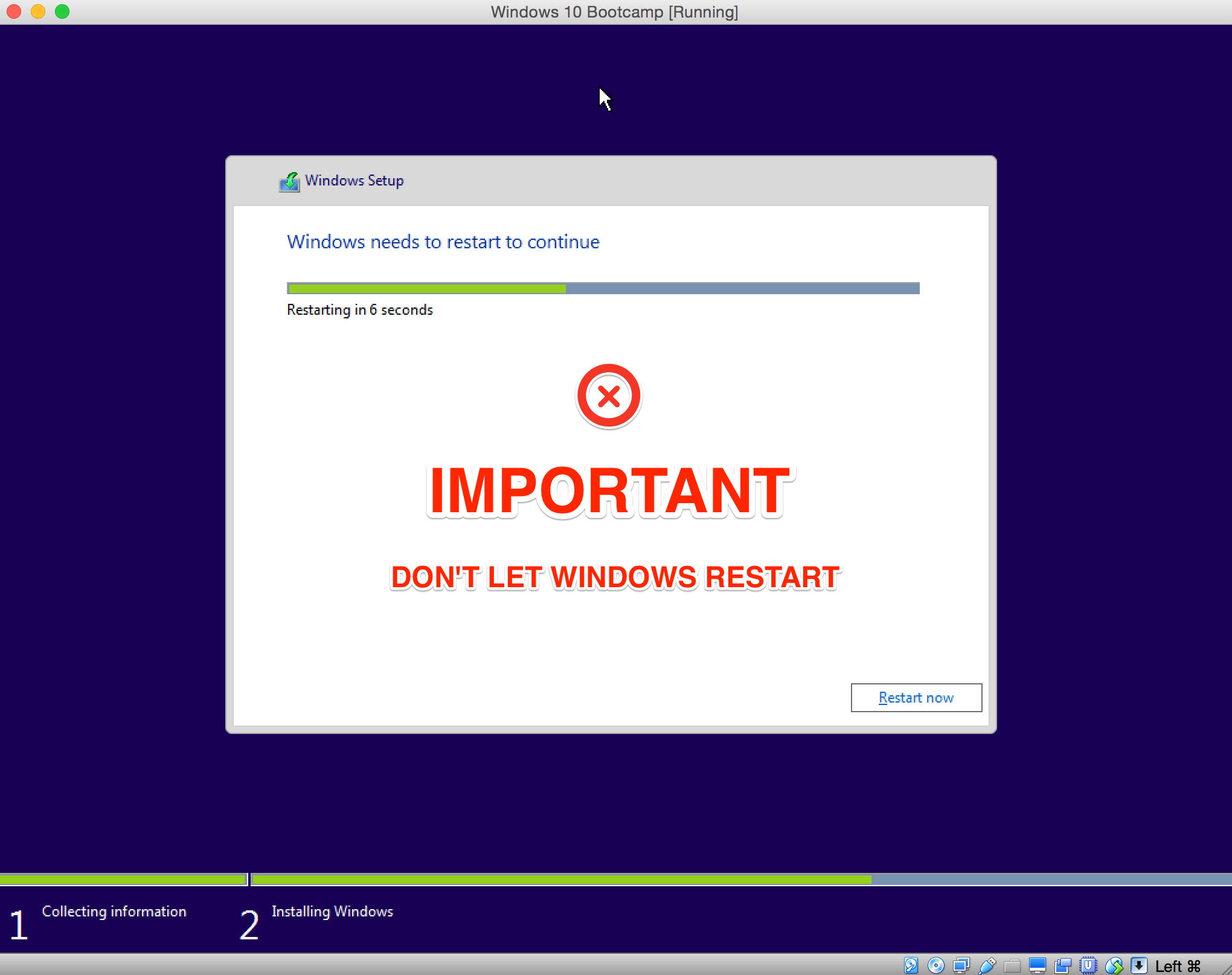Image resolution: width=1232 pixels, height=975 pixels.
Task: Click the Installing Windows step label
Action: point(332,911)
